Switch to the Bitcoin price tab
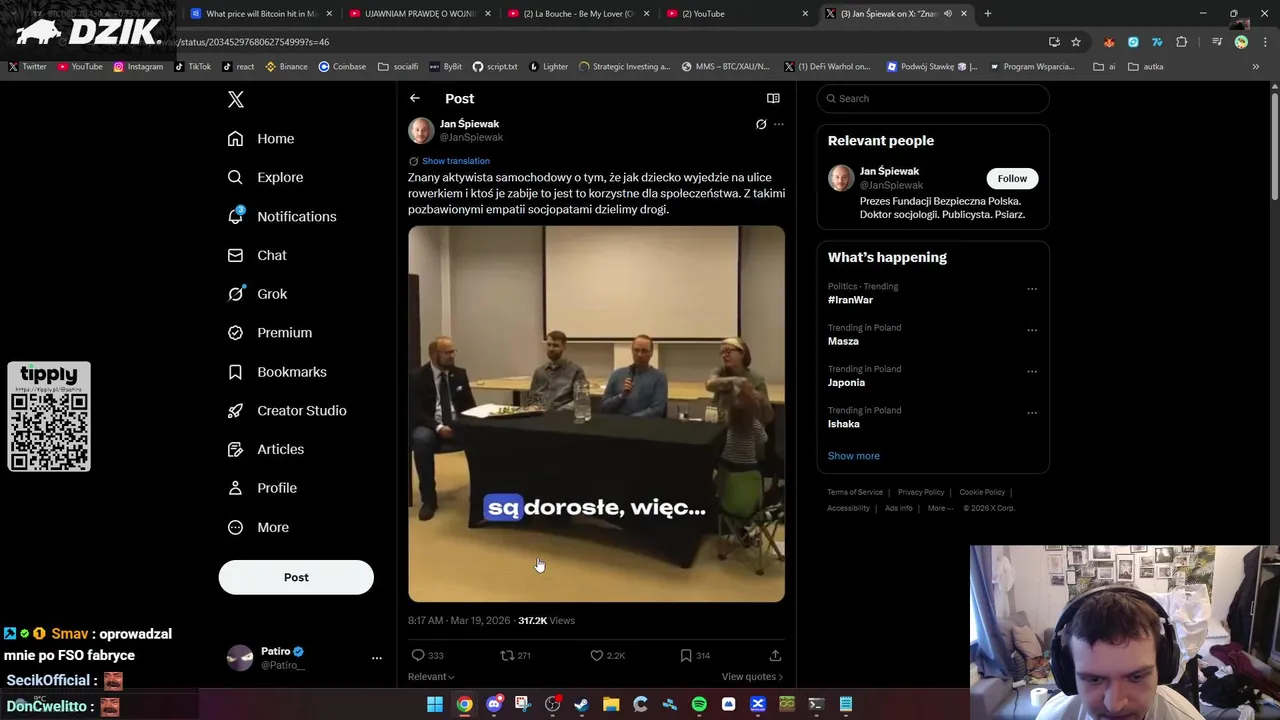The height and width of the screenshot is (720, 1280). (x=260, y=14)
